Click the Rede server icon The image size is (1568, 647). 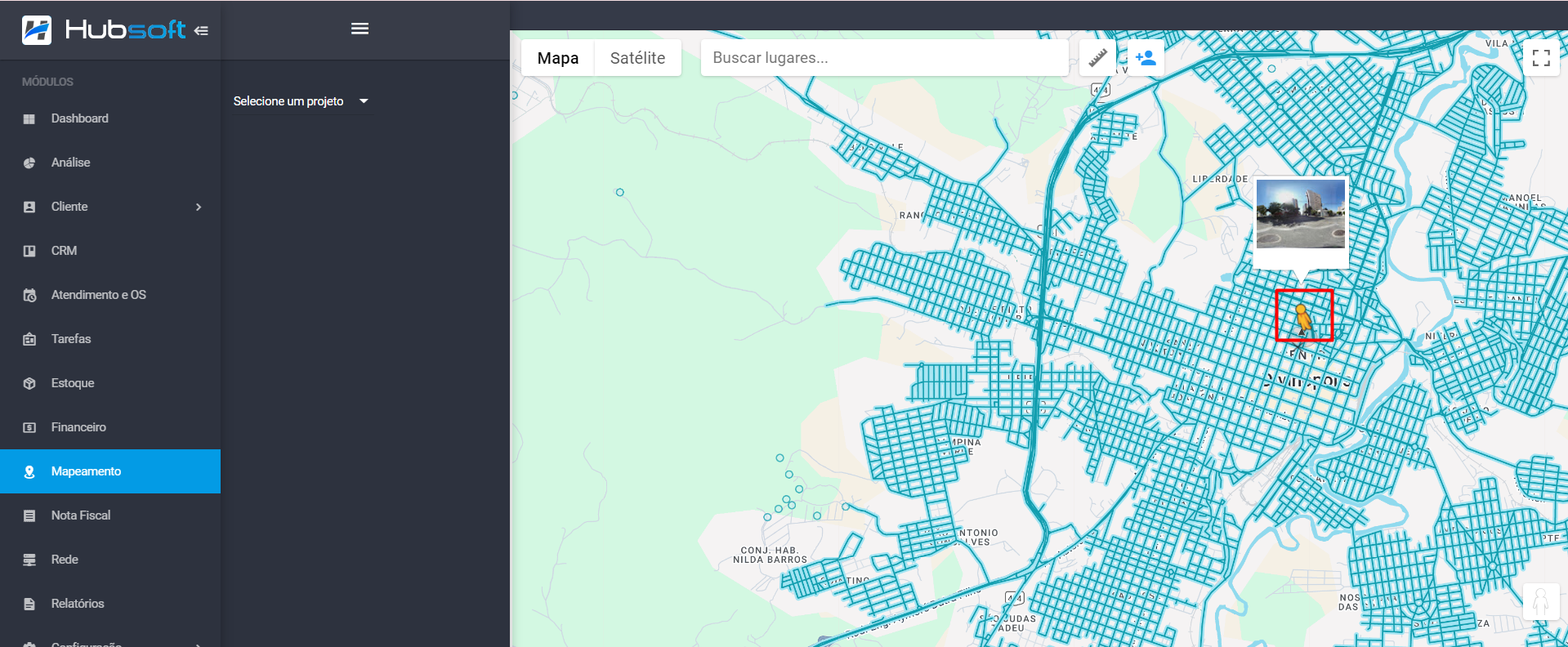click(x=29, y=560)
